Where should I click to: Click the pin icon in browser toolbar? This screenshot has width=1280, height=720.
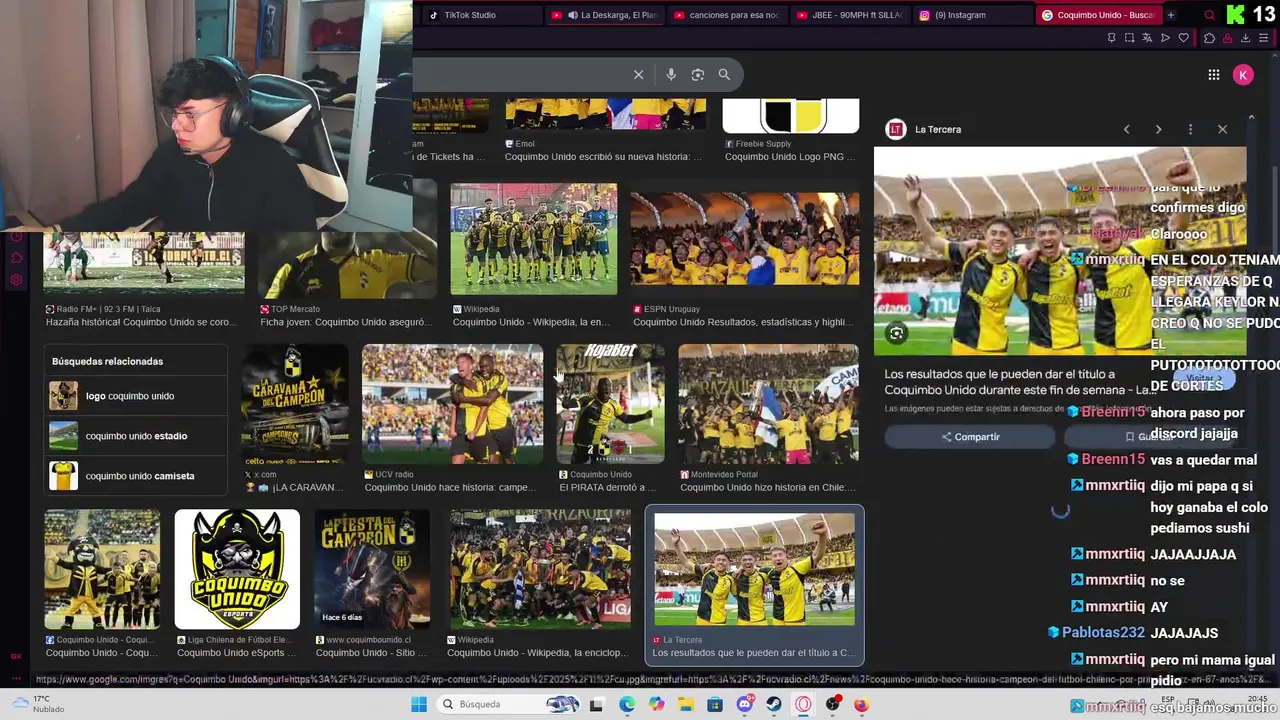point(1111,38)
